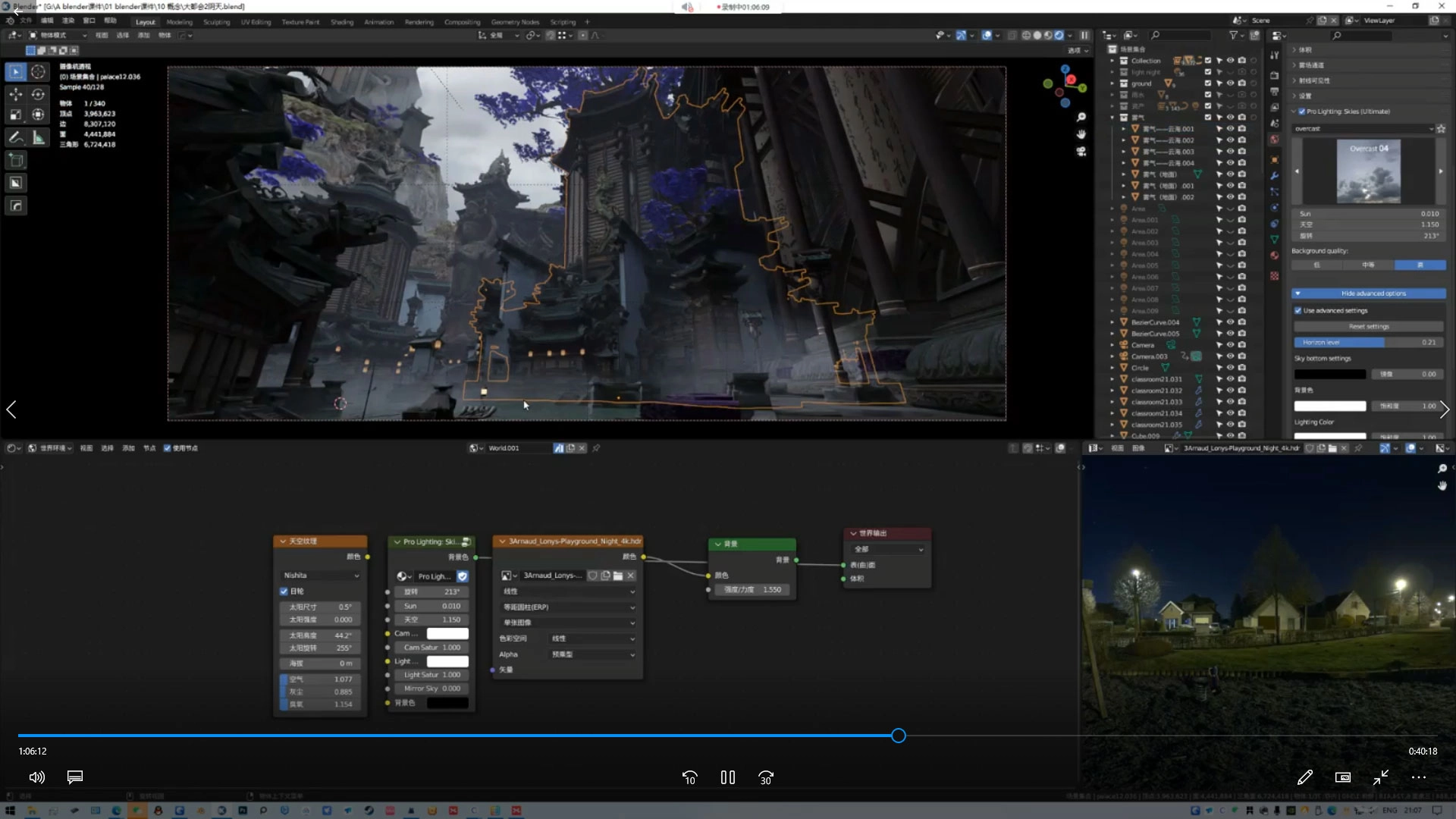Switch to the Shading workspace tab
Image resolution: width=1456 pixels, height=819 pixels.
[341, 22]
